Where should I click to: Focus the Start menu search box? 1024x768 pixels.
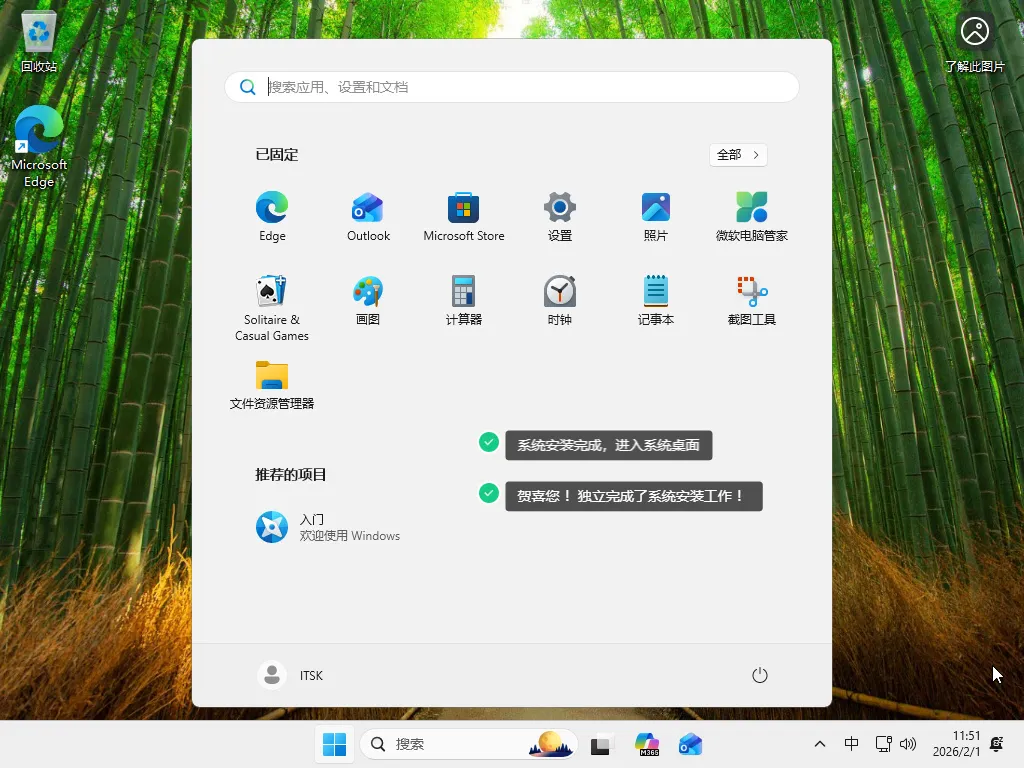pyautogui.click(x=512, y=87)
